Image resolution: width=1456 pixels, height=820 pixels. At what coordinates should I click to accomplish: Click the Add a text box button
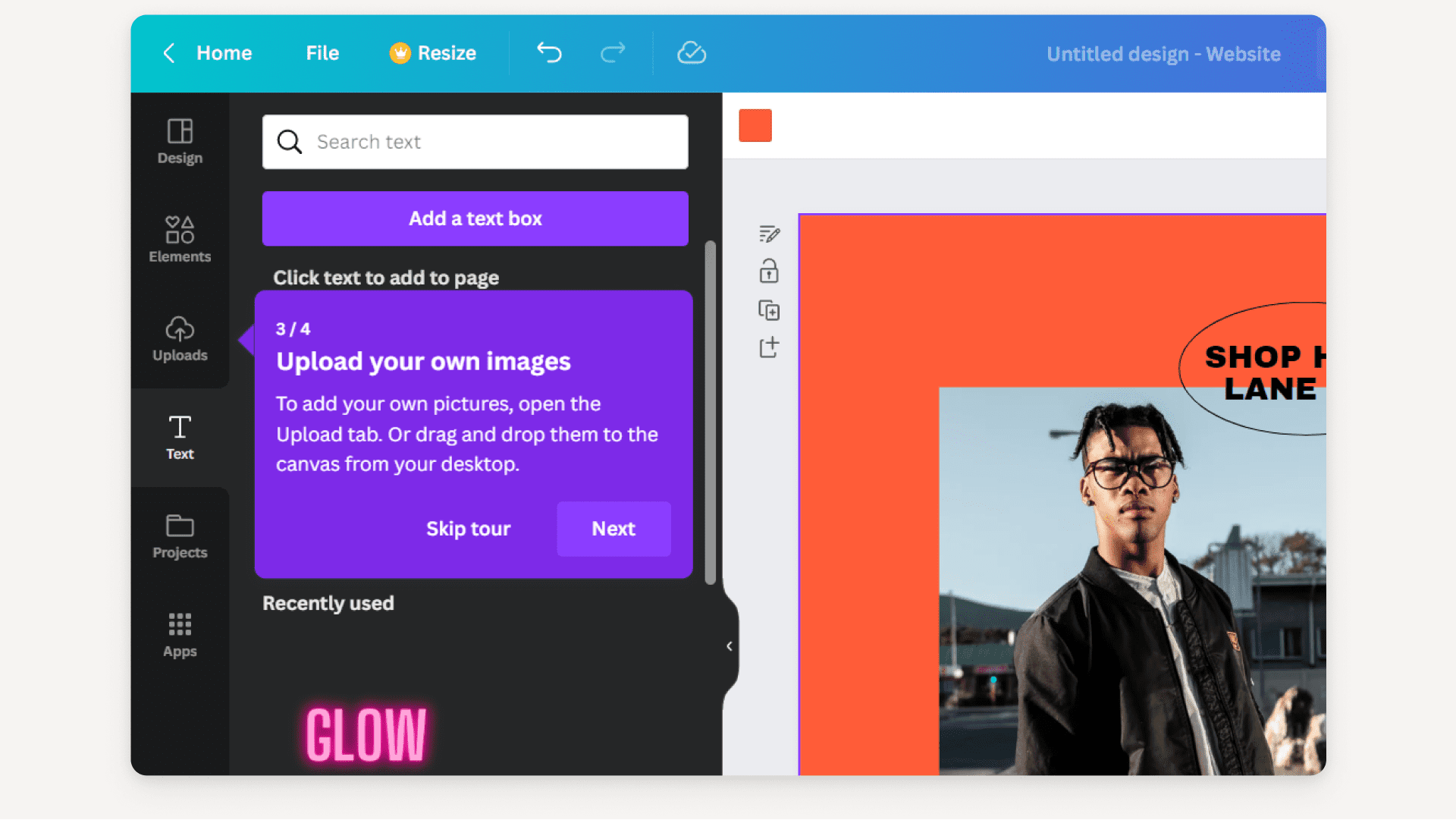(475, 218)
